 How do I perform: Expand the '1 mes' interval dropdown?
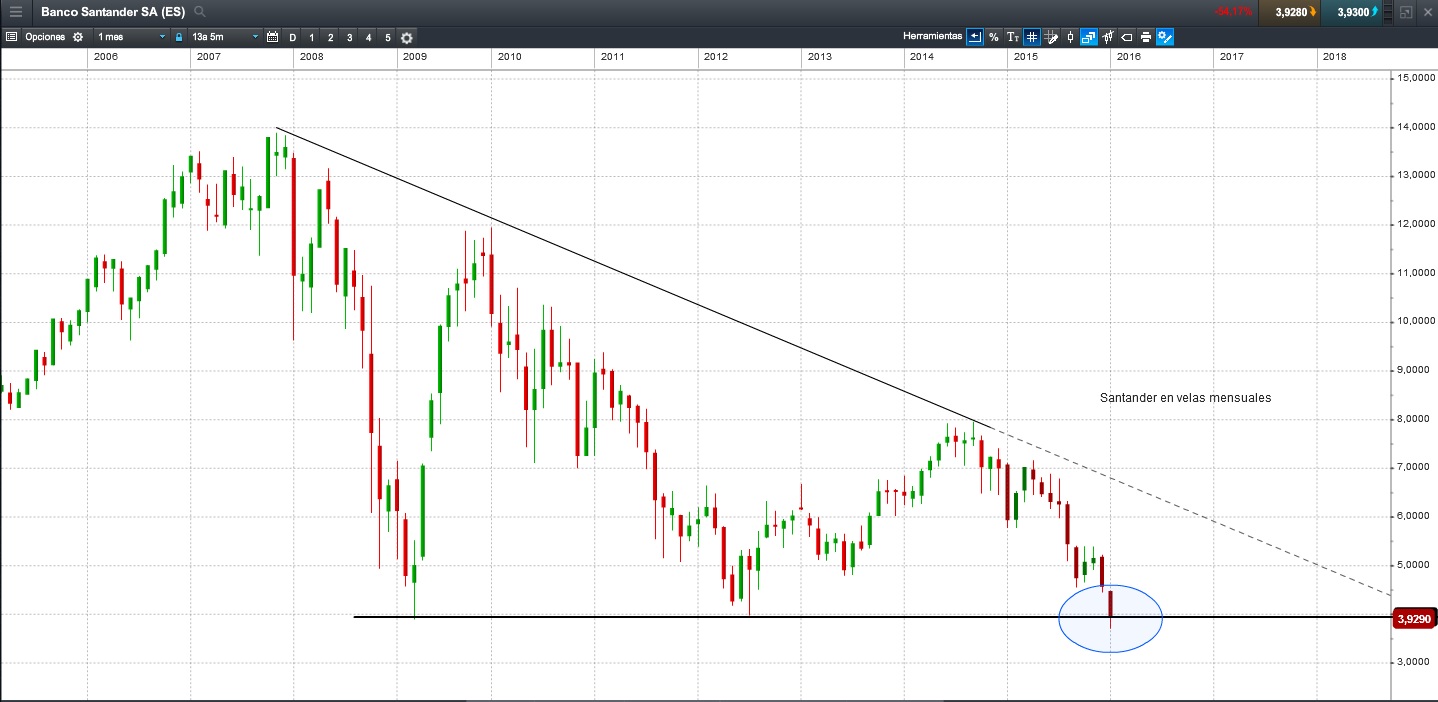pos(131,37)
